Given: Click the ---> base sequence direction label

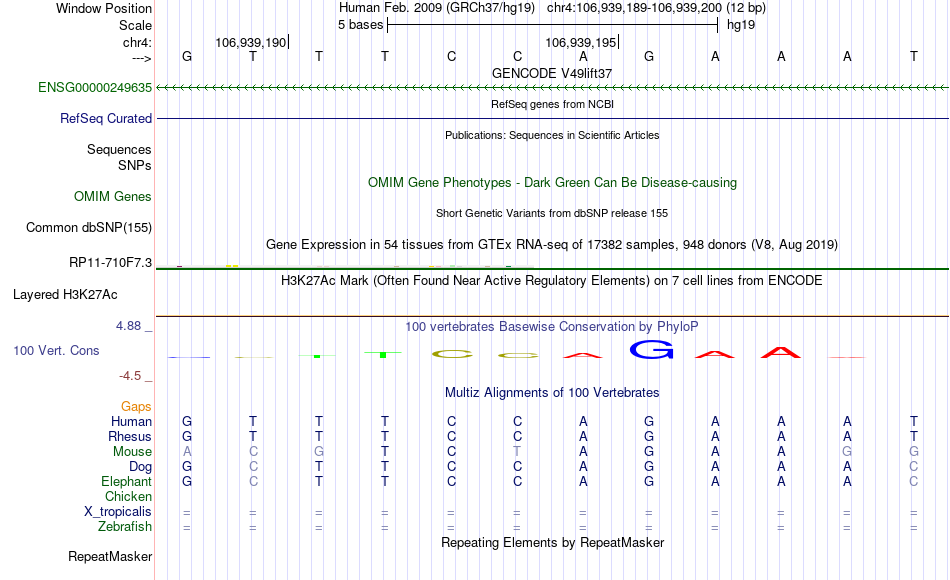Looking at the screenshot, I should pyautogui.click(x=141, y=58).
